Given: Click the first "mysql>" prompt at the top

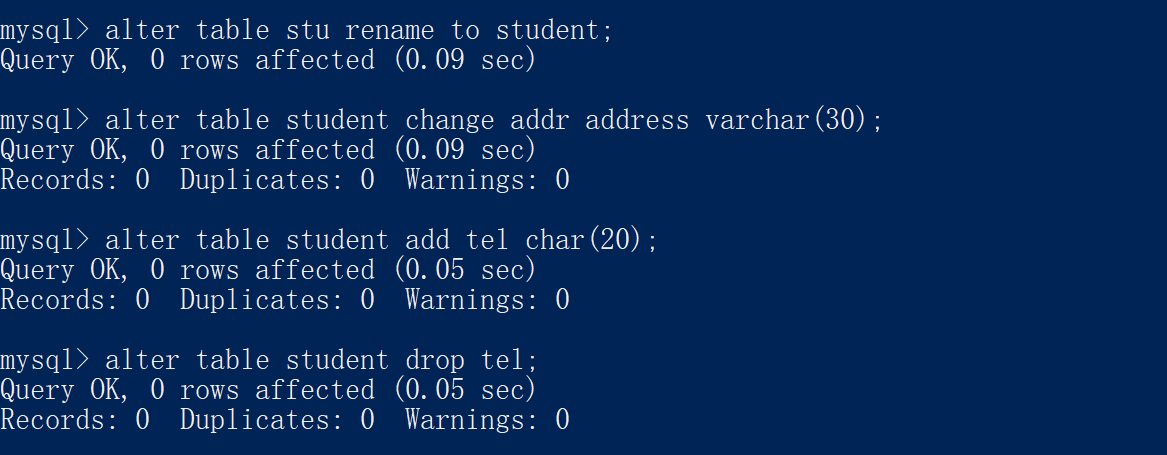Looking at the screenshot, I should (x=45, y=31).
